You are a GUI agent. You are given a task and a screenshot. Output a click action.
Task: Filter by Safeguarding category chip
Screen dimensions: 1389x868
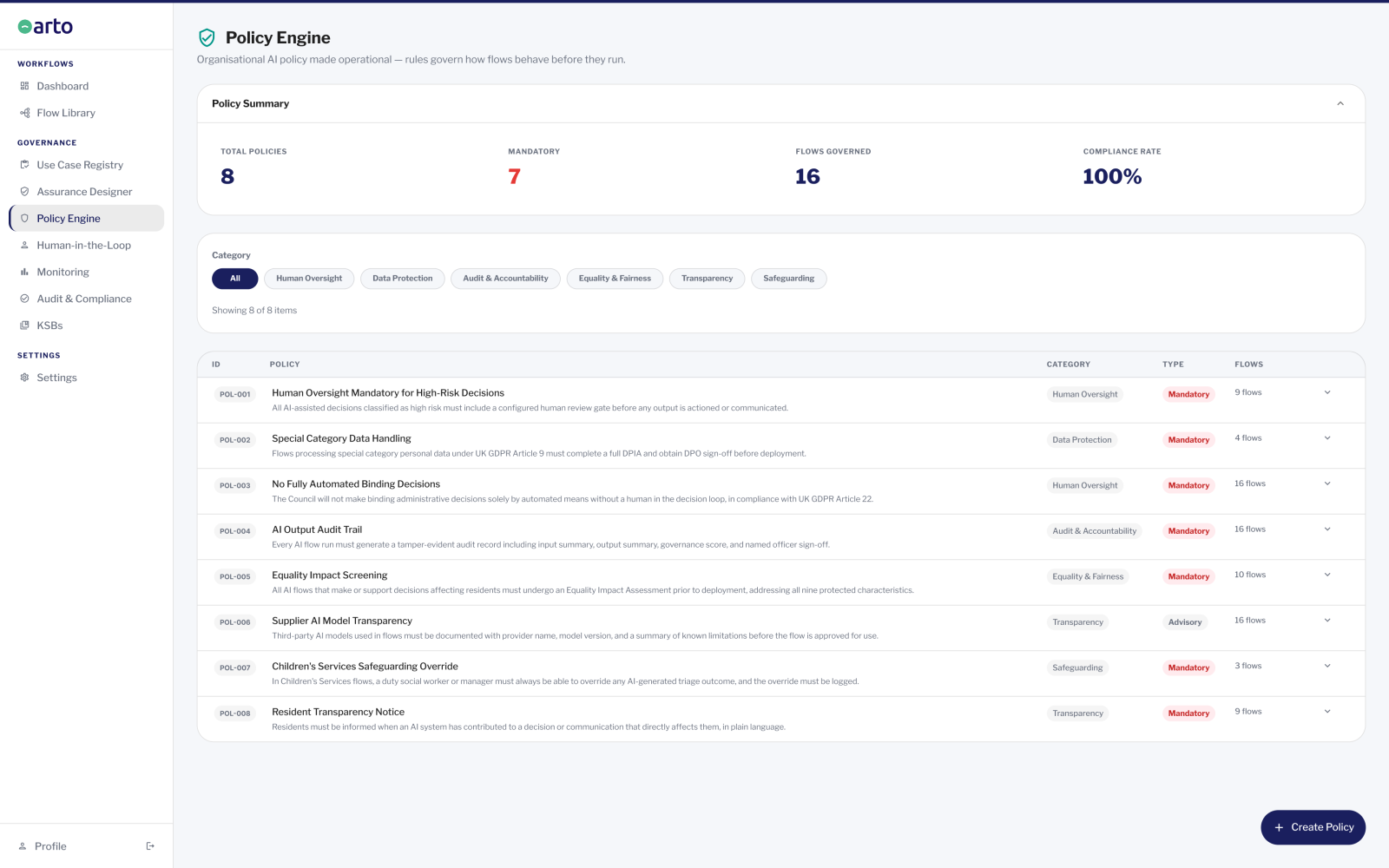tap(789, 279)
